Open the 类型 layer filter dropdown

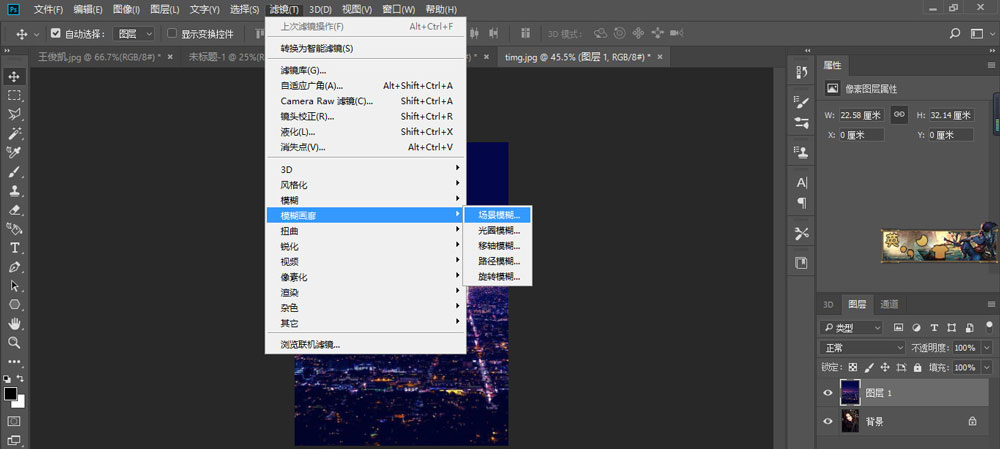click(x=851, y=327)
